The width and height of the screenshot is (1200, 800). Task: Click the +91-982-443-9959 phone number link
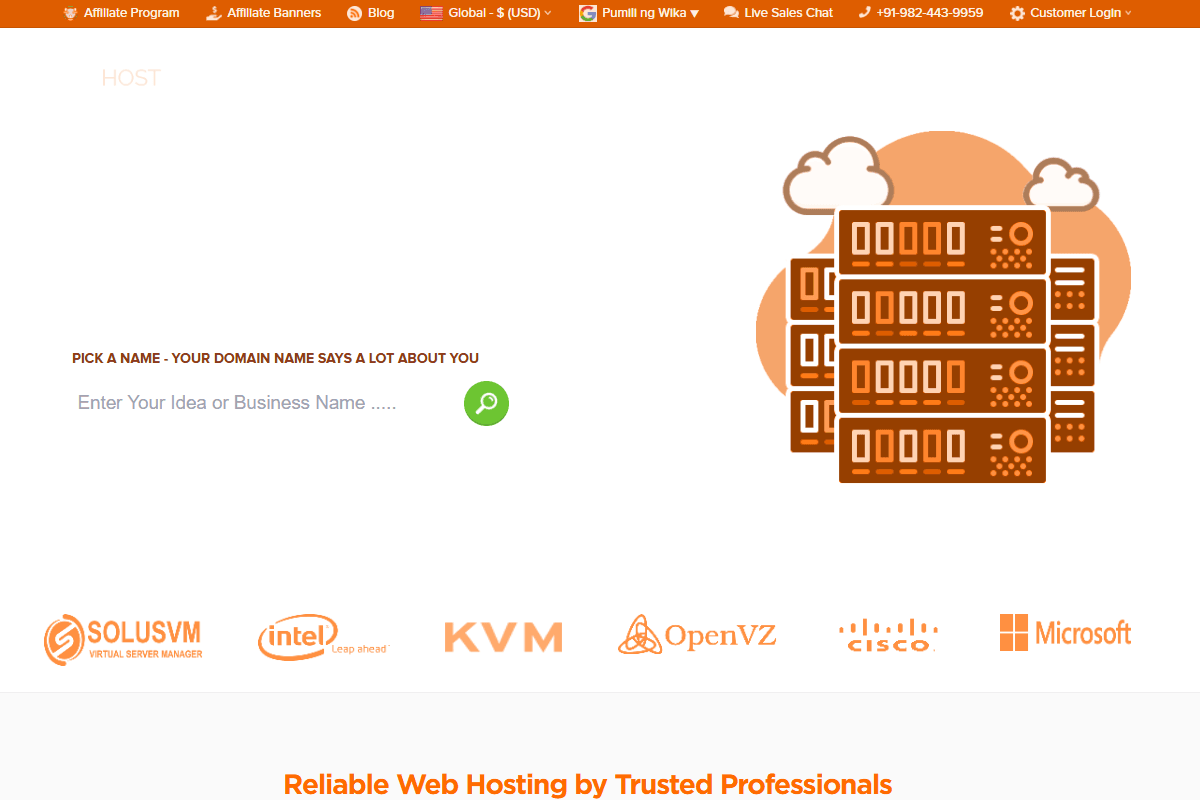point(930,13)
